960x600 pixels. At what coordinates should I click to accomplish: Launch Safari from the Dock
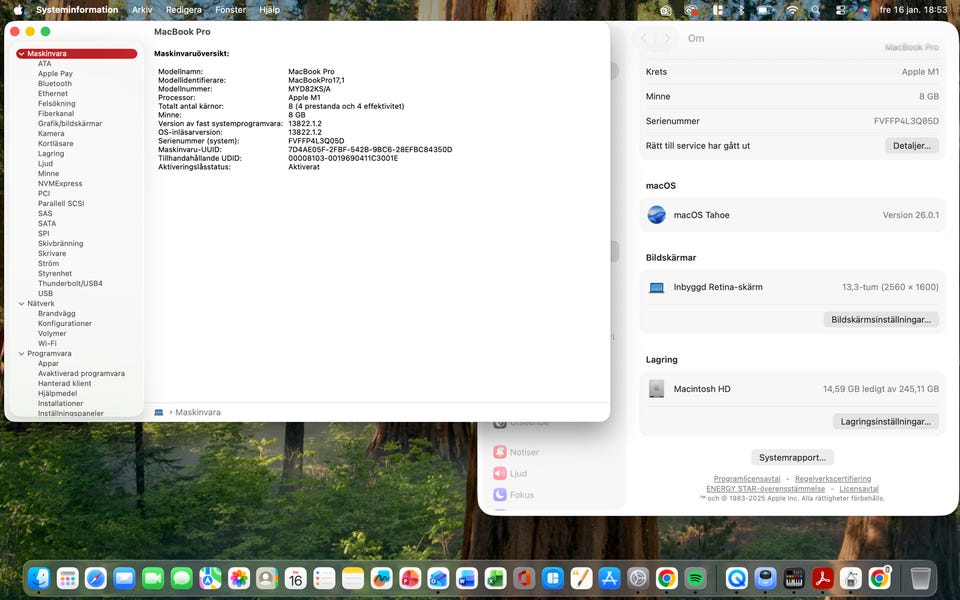[x=96, y=578]
